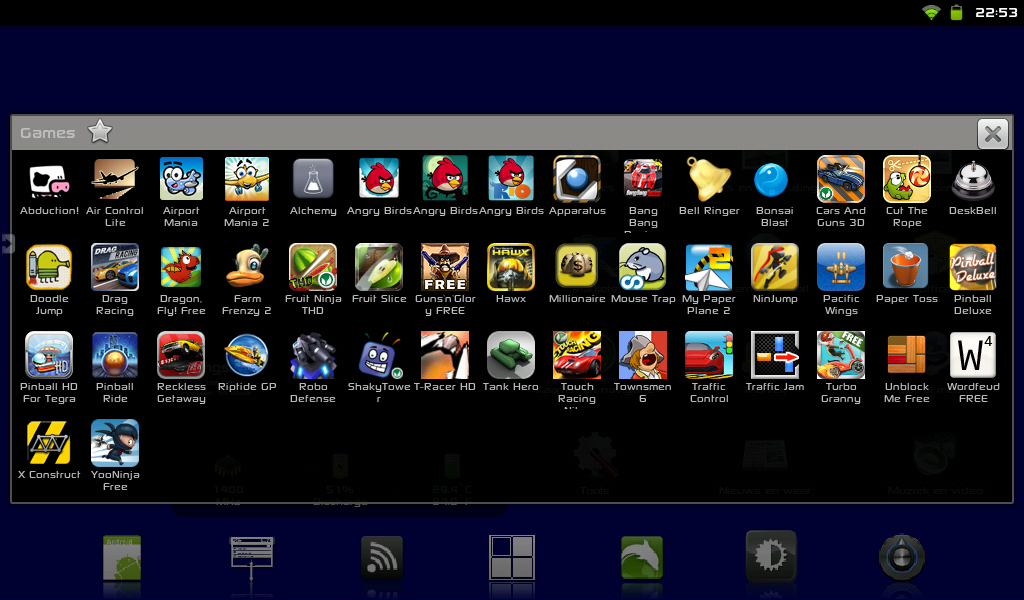The height and width of the screenshot is (600, 1024).
Task: Start Airport Mania 2
Action: coord(247,180)
